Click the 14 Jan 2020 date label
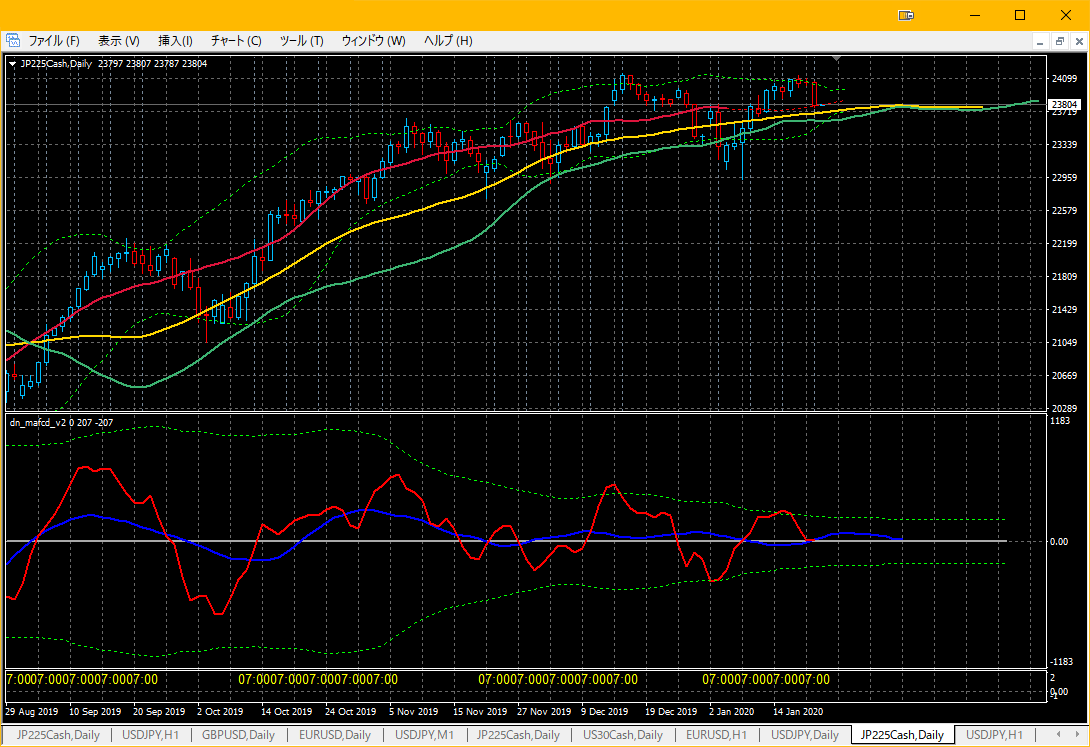This screenshot has width=1090, height=747. pyautogui.click(x=798, y=712)
